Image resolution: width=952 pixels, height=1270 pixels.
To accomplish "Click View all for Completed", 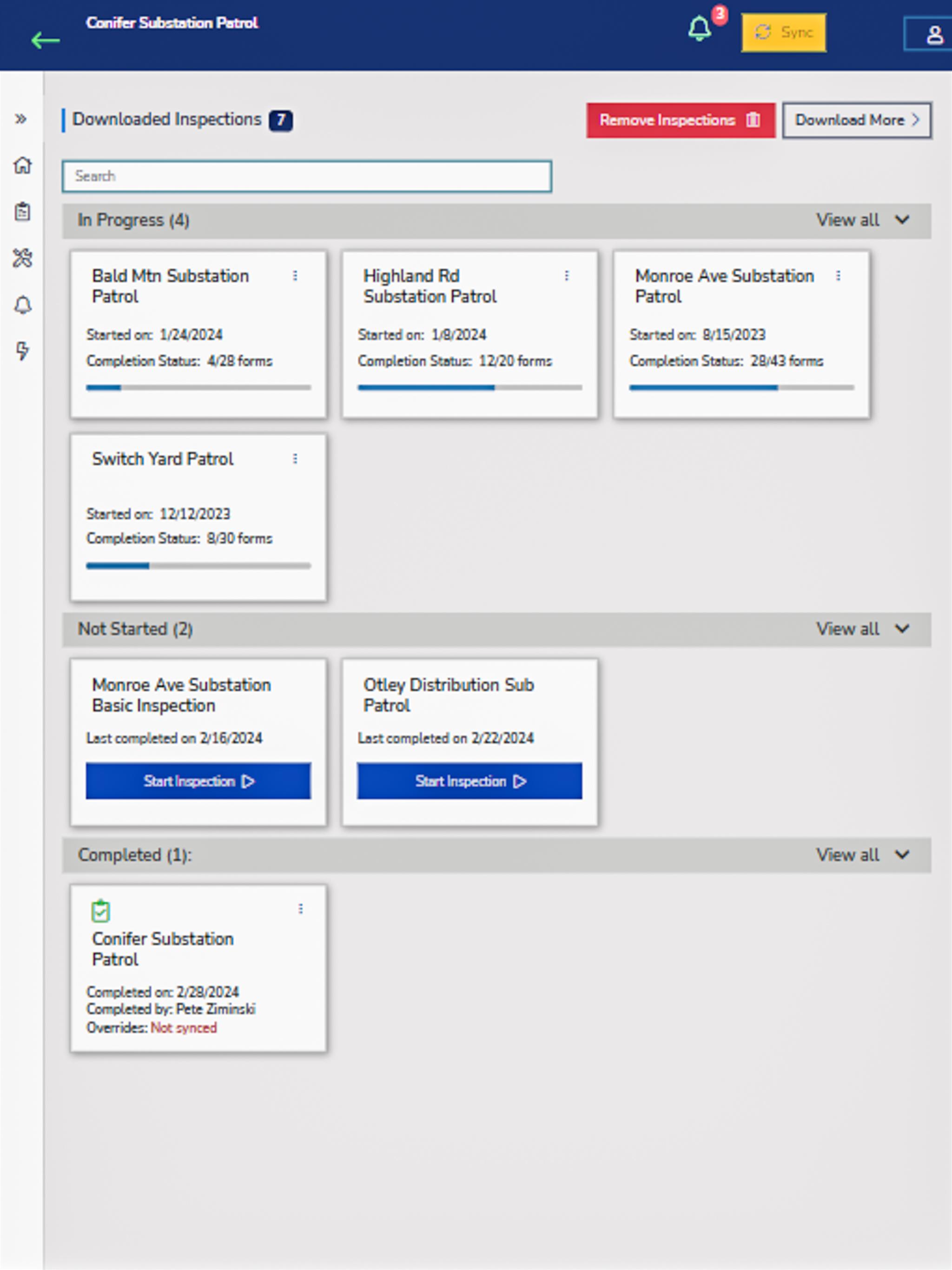I will tap(847, 855).
